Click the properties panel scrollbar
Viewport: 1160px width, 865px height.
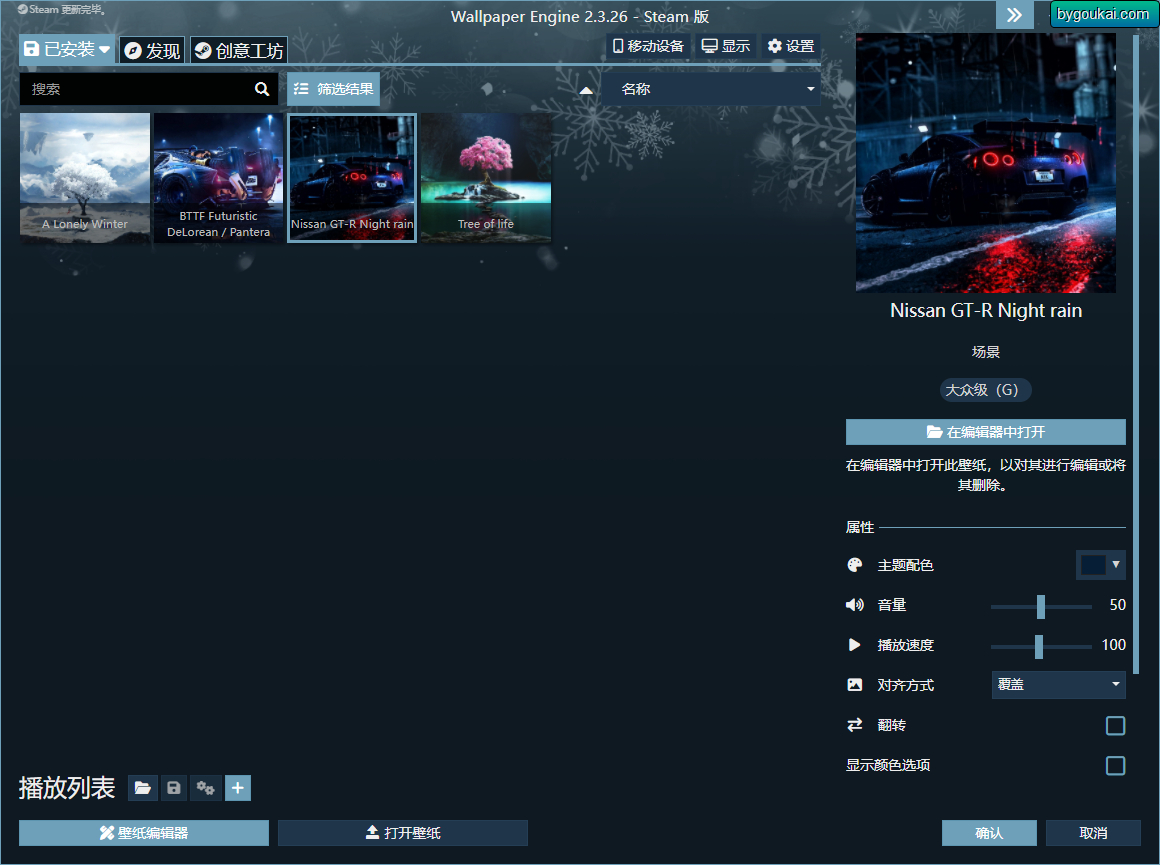[1136, 355]
